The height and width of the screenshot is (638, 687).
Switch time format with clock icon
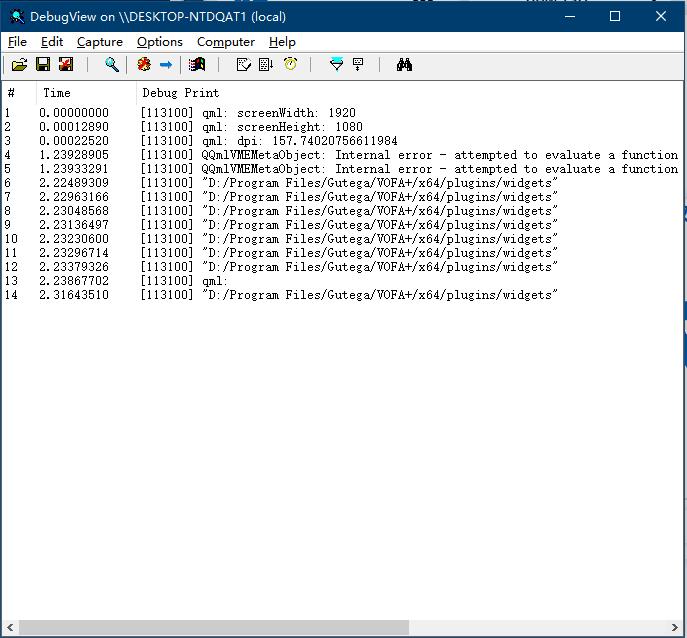[x=290, y=65]
